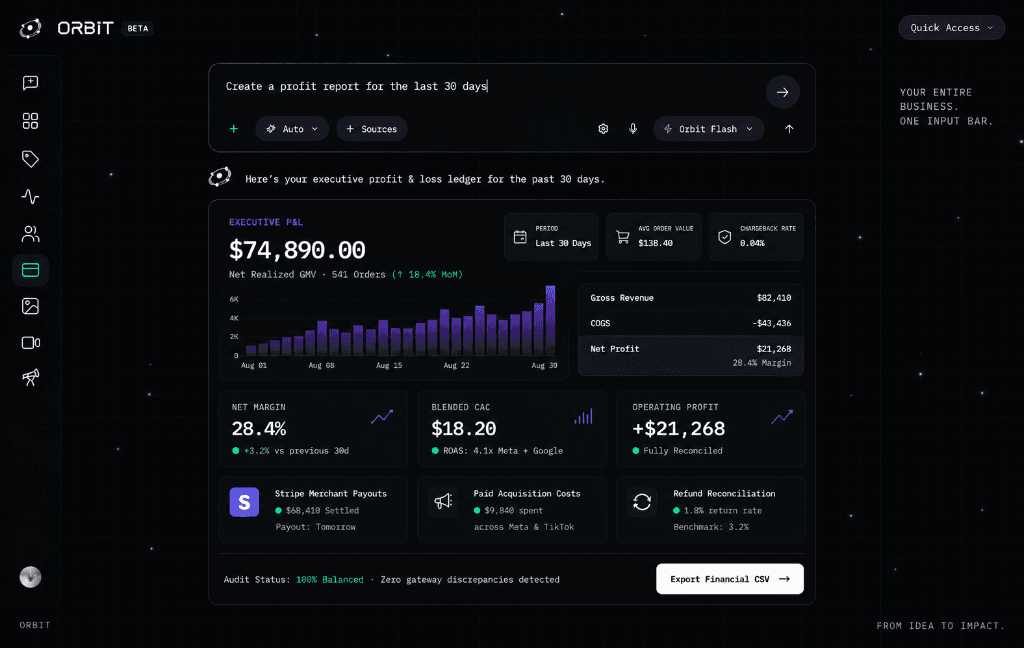Open the price tag sidebar icon
This screenshot has height=648, width=1024.
tap(30, 159)
